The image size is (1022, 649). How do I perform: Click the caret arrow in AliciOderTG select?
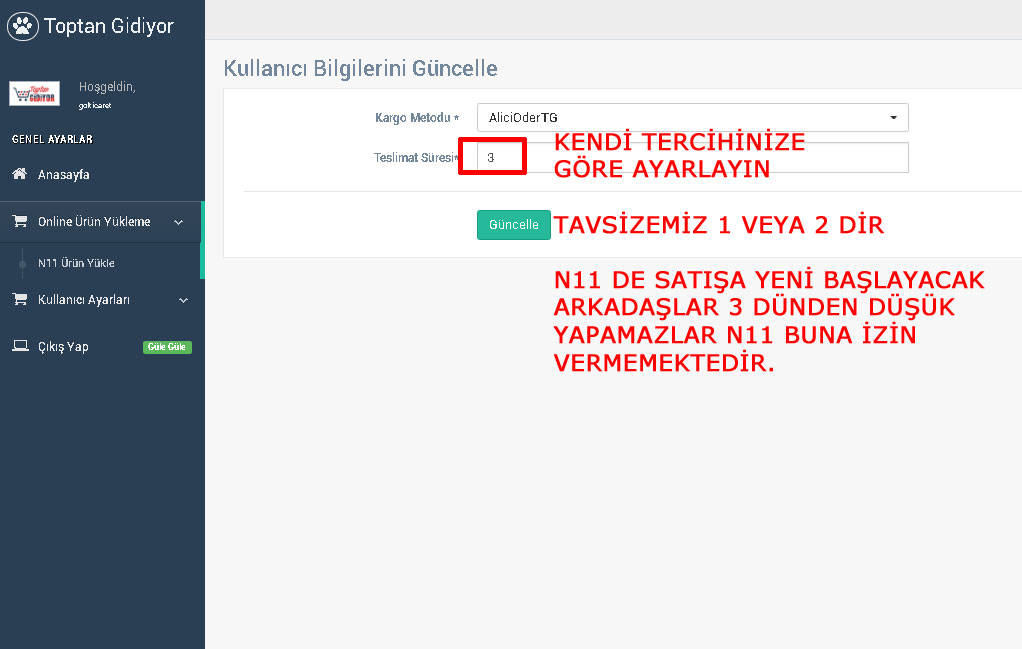click(x=893, y=118)
